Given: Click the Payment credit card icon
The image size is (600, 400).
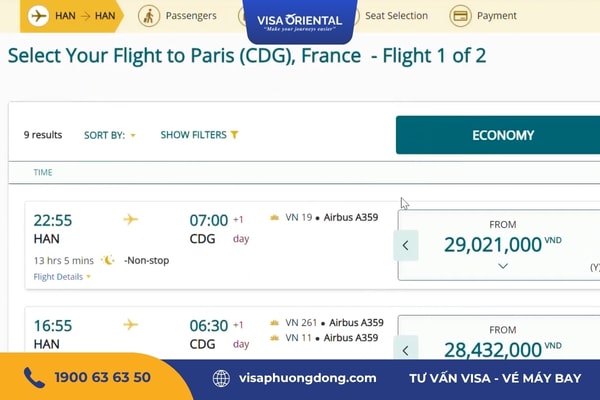Looking at the screenshot, I should pos(460,16).
